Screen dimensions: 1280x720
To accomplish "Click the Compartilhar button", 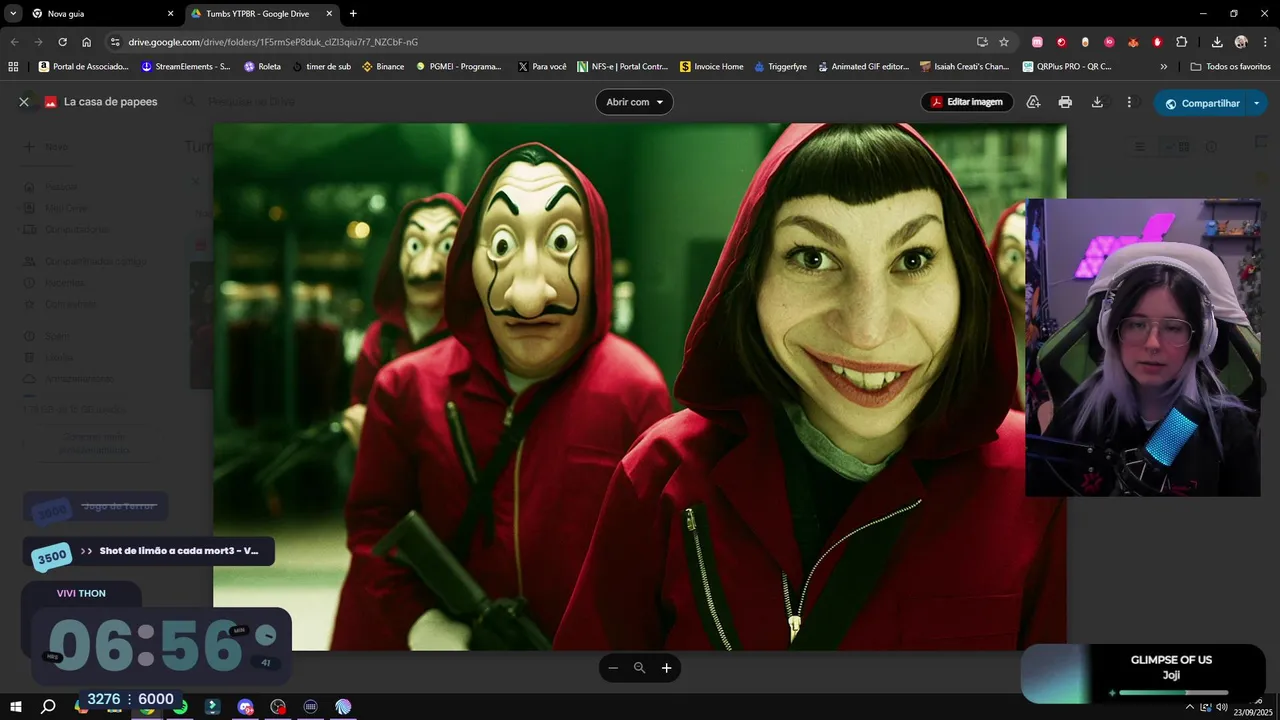I will [x=1201, y=103].
